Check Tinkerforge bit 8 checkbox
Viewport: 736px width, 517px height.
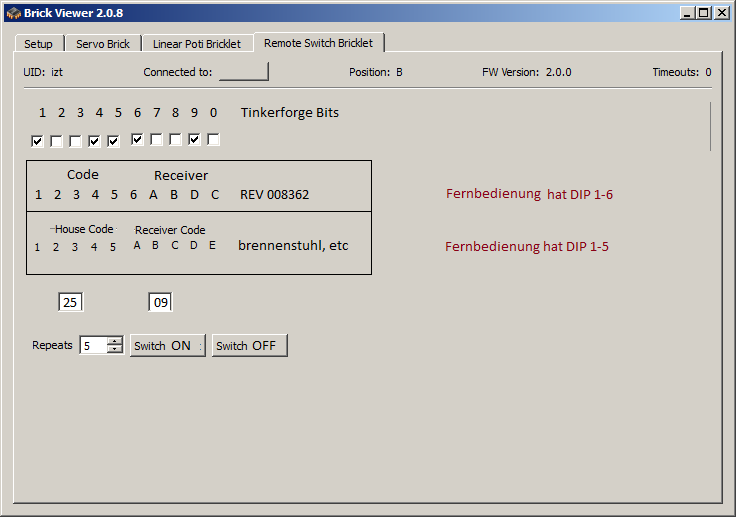pyautogui.click(x=175, y=139)
